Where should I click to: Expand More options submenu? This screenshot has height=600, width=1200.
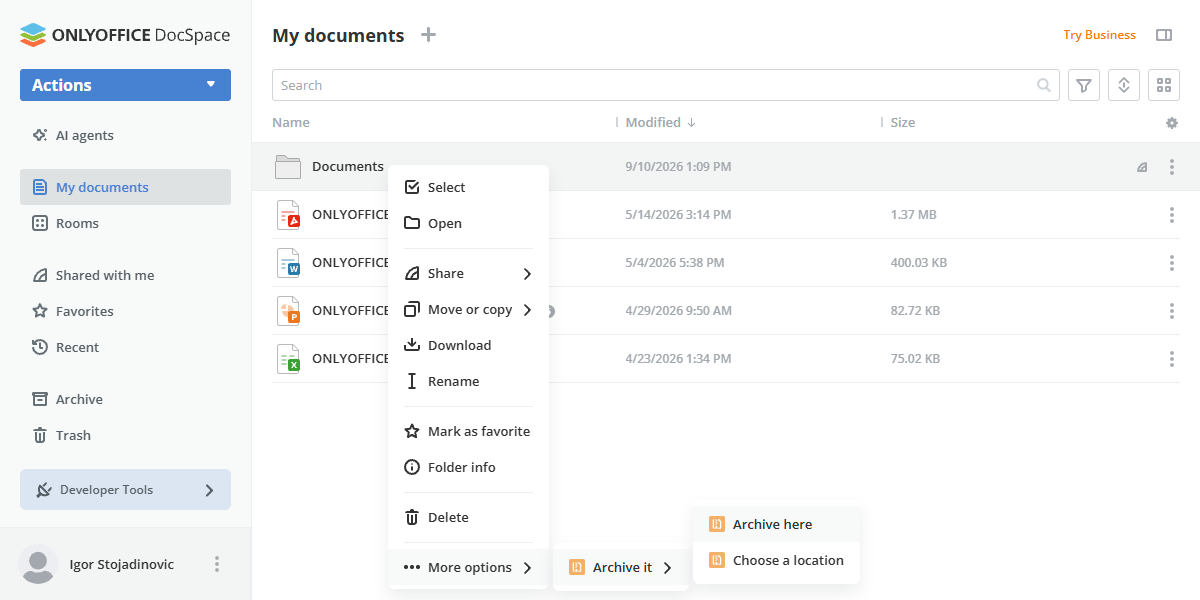point(468,567)
